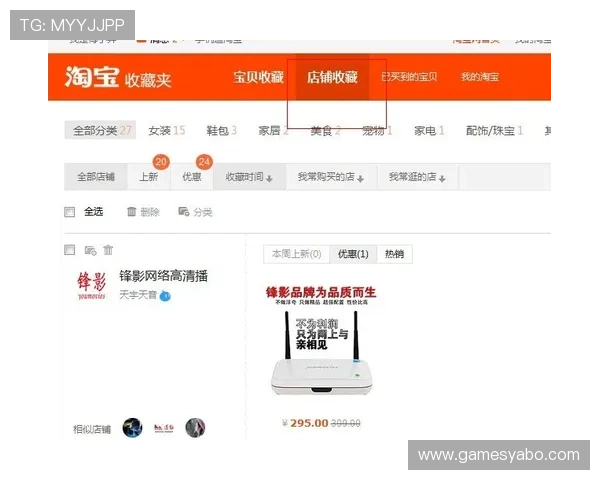Open the 优惠 tab
600x480 pixels.
tap(191, 177)
